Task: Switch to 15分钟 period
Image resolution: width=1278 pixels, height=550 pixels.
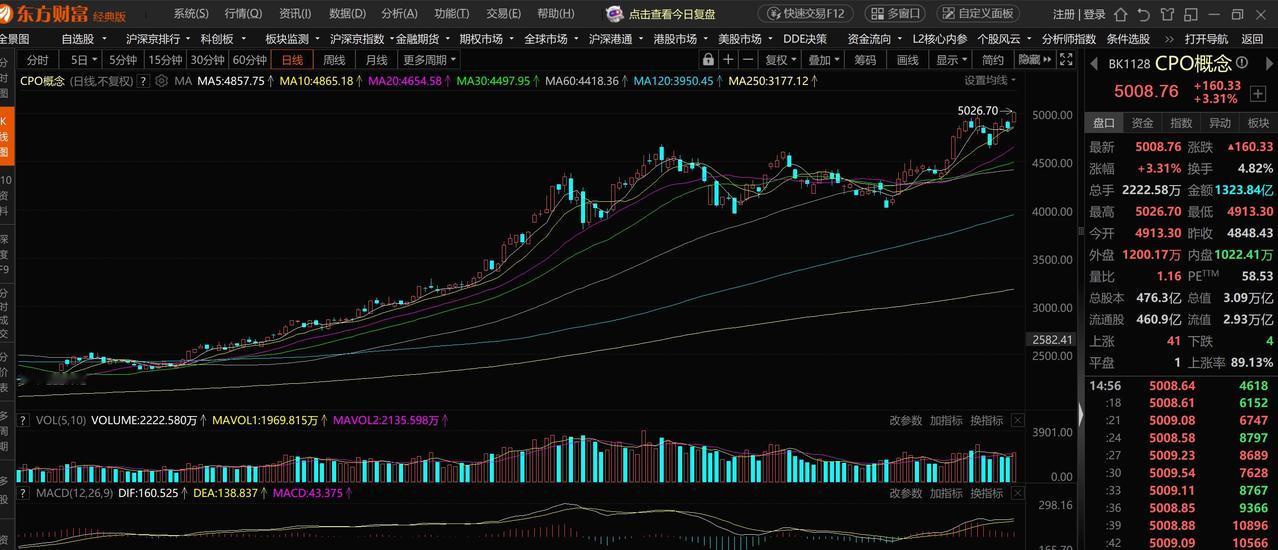Action: tap(165, 60)
